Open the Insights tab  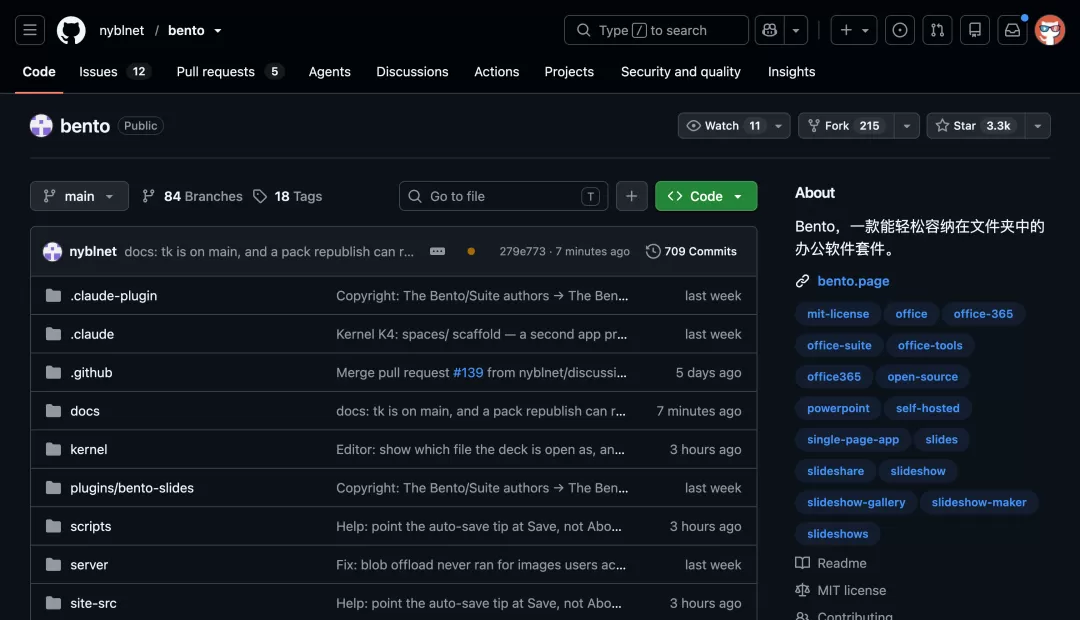pos(791,72)
